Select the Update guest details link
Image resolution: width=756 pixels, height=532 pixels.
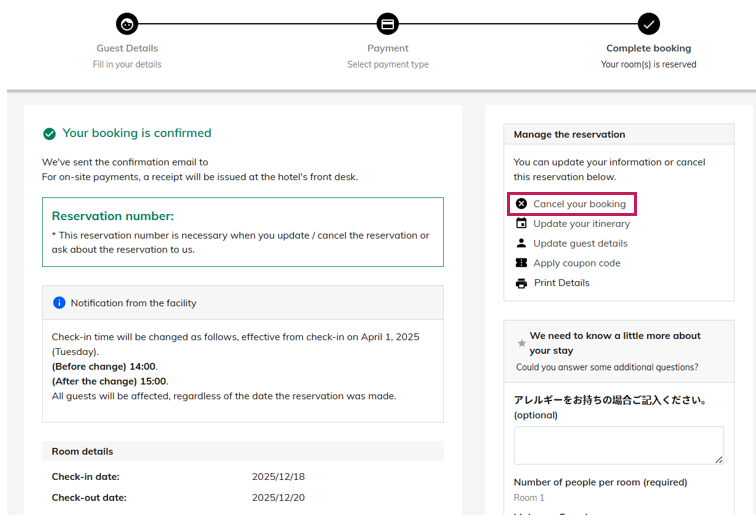580,243
